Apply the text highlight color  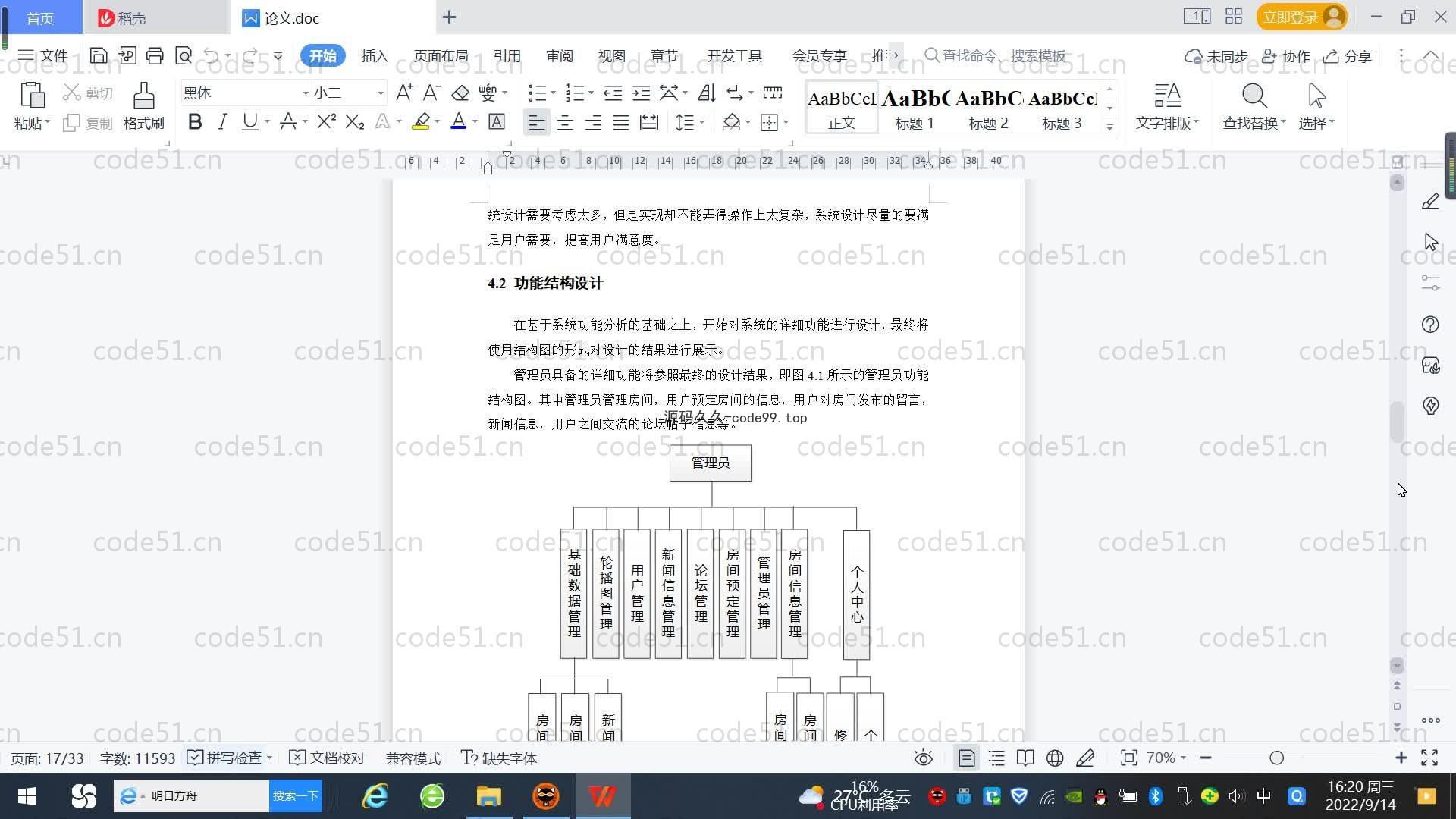coord(421,121)
